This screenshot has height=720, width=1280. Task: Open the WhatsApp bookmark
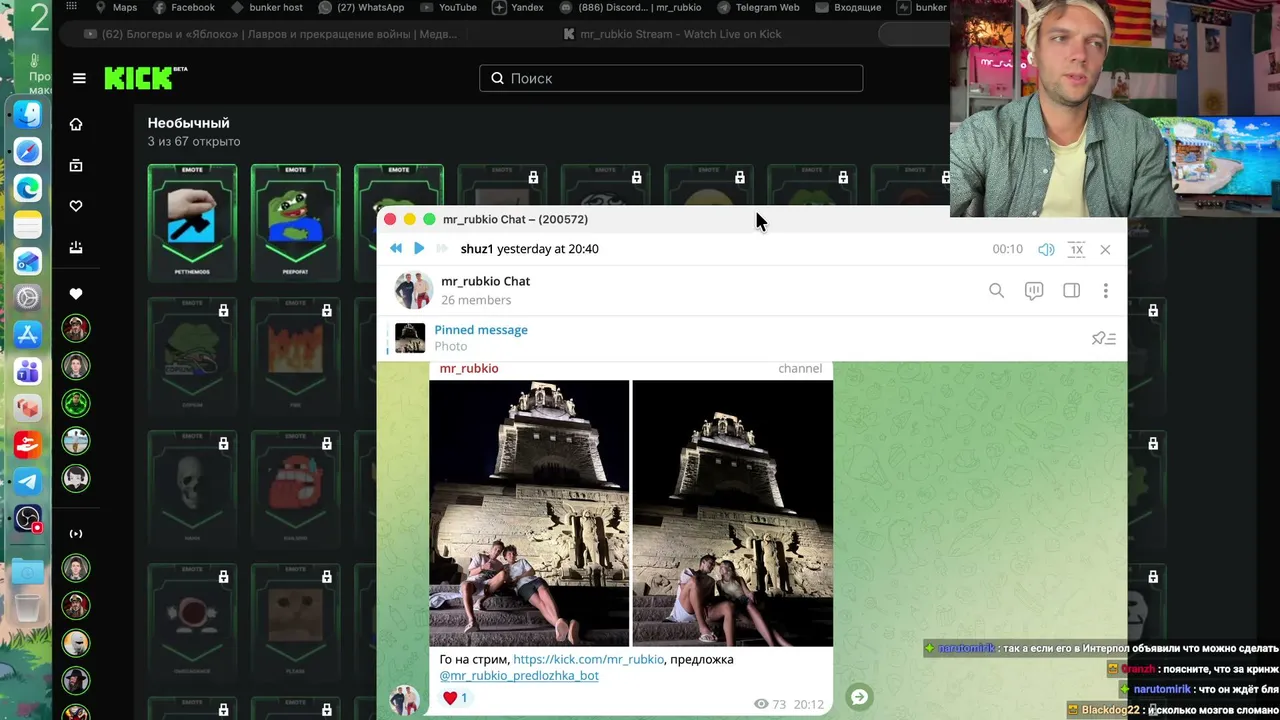pos(360,7)
